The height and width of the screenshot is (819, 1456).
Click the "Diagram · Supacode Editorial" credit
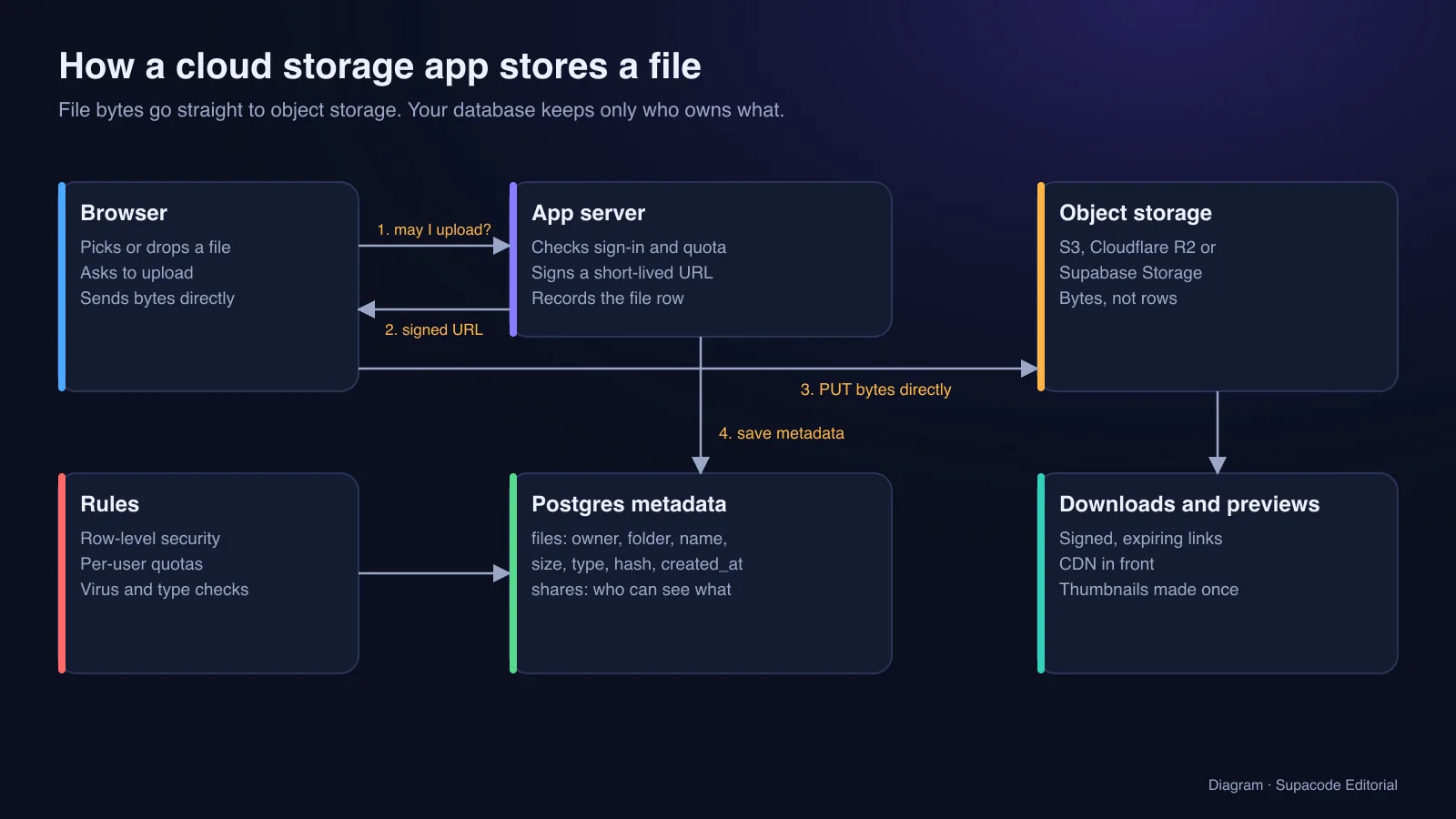tap(1303, 785)
